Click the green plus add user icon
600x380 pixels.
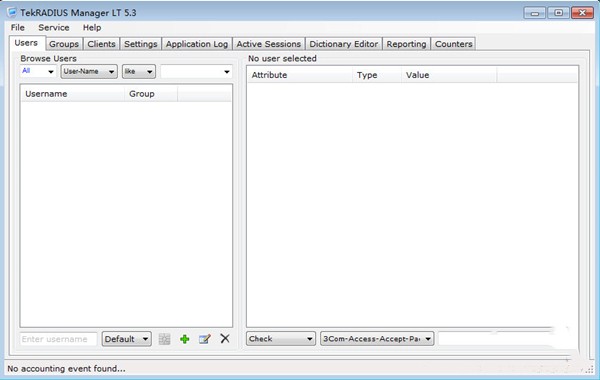tap(184, 339)
